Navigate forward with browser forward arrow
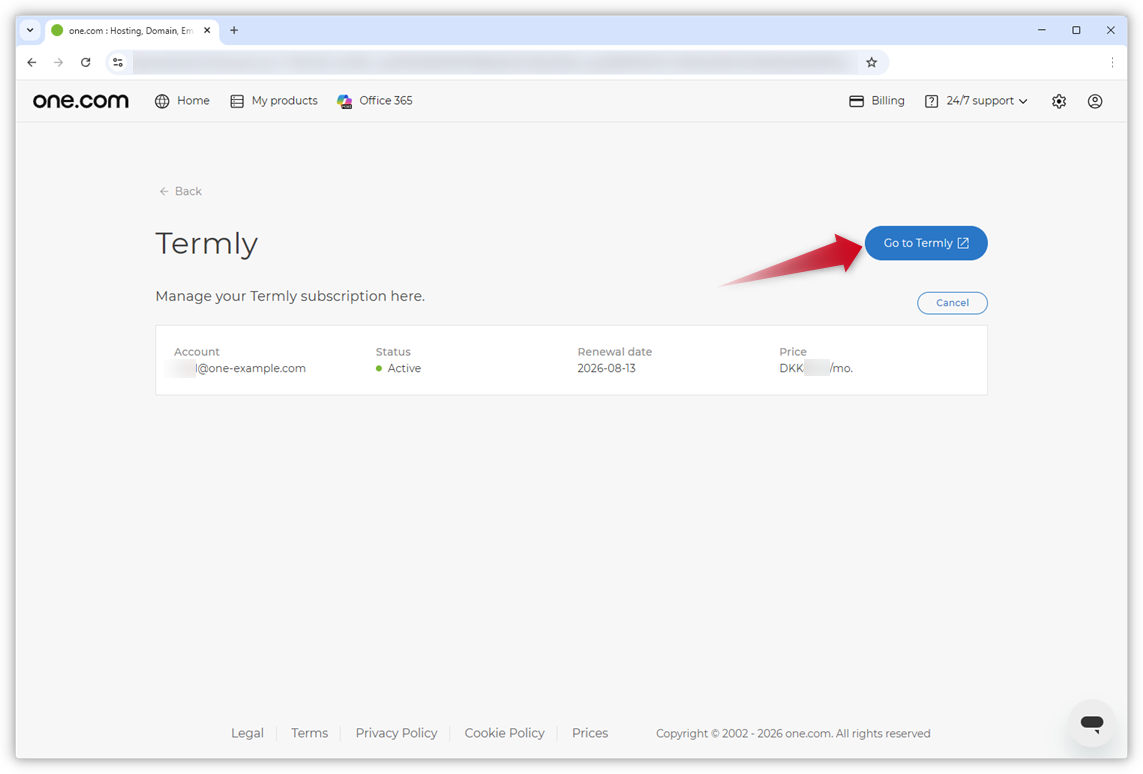This screenshot has width=1143, height=774. click(x=58, y=63)
